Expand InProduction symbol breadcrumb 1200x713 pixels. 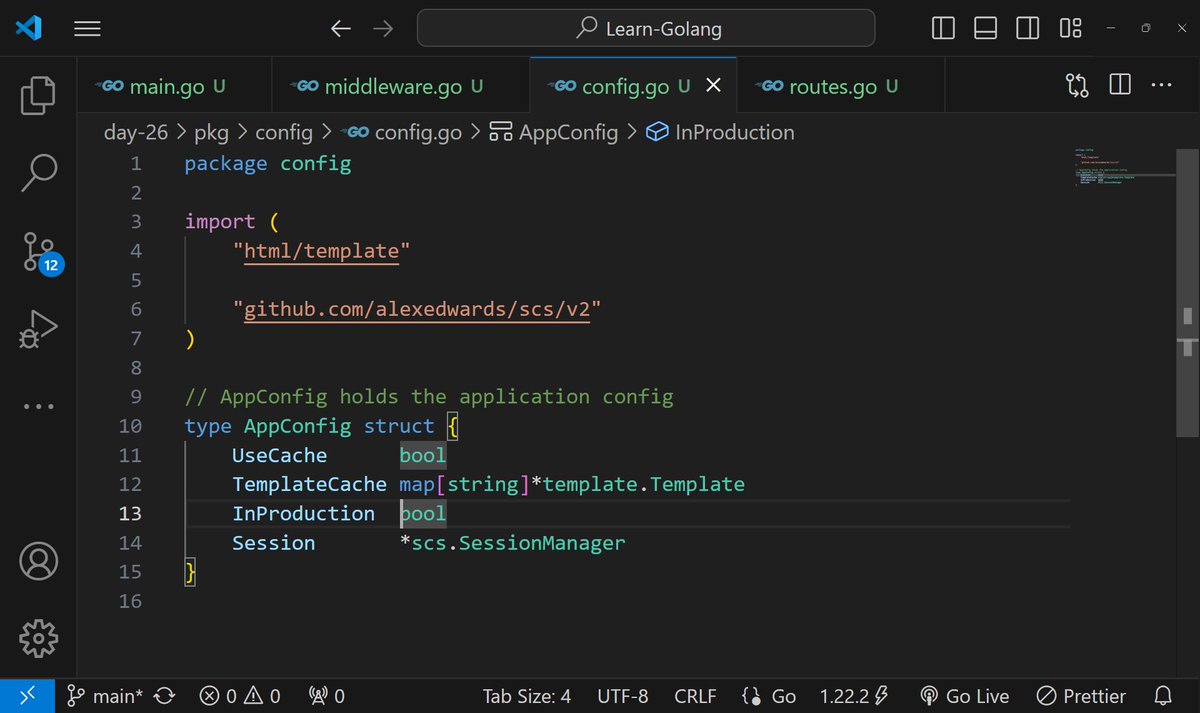pos(720,132)
